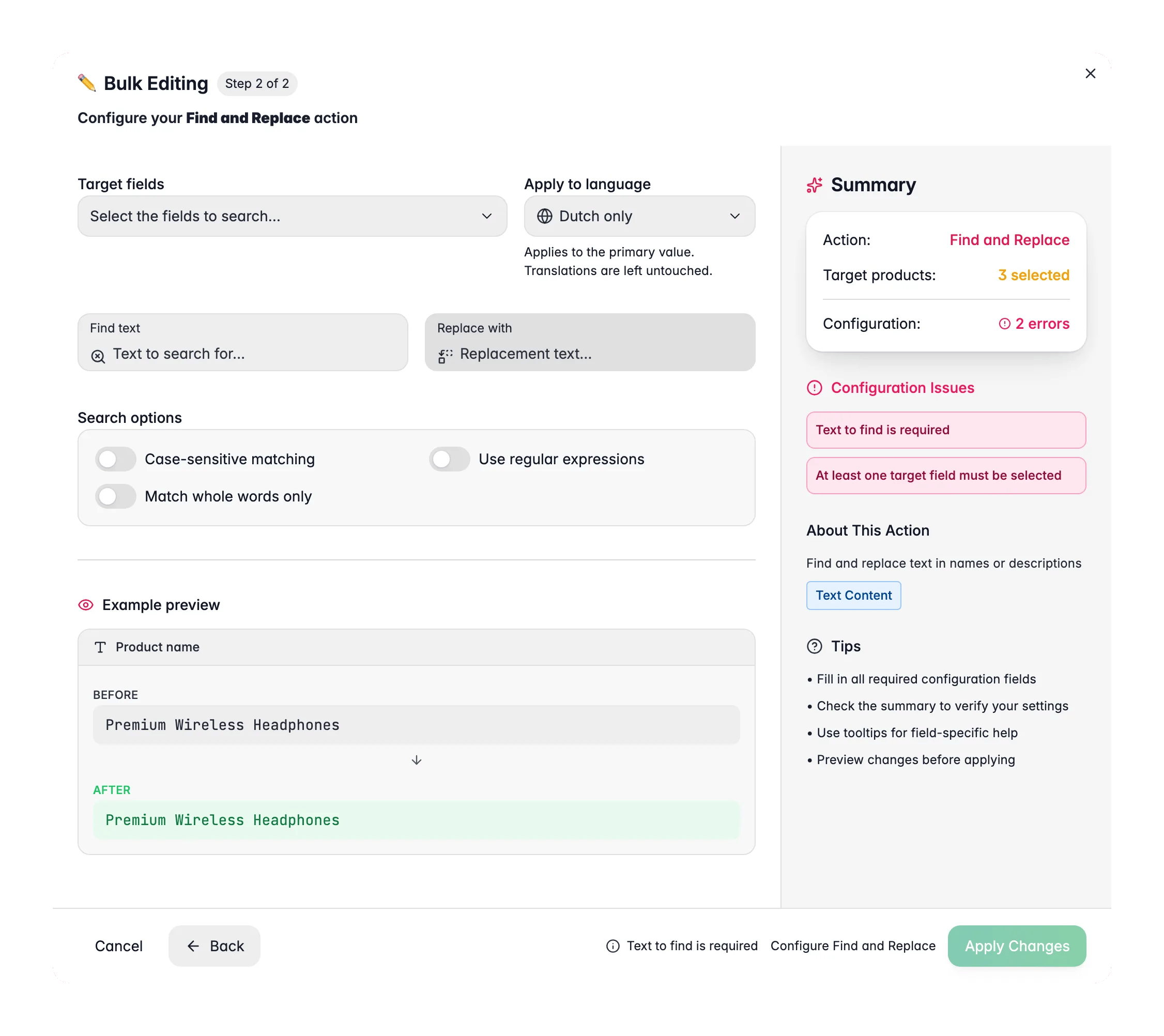Image resolution: width=1164 pixels, height=1036 pixels.
Task: Toggle Case-sensitive matching switch
Action: (x=116, y=459)
